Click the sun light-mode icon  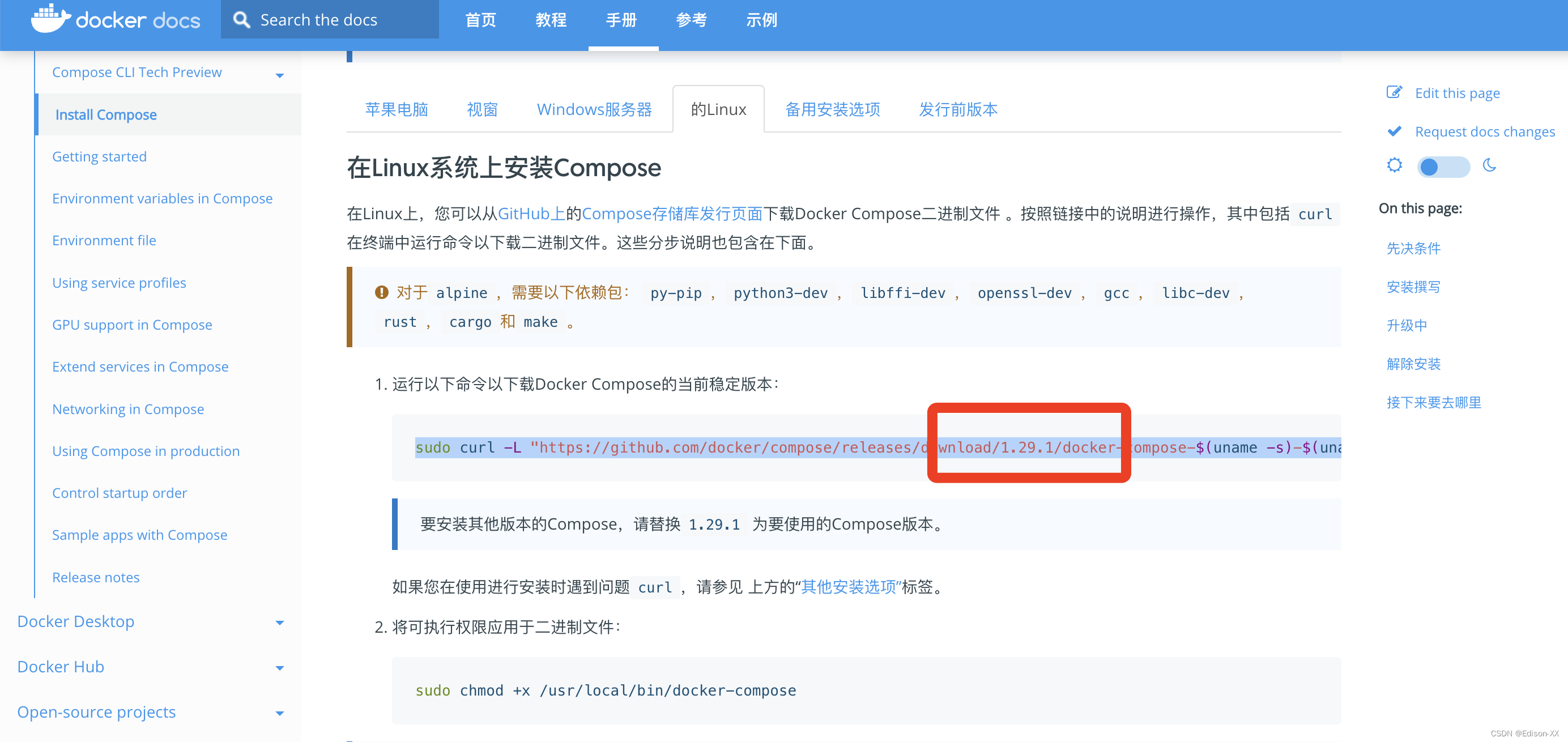tap(1394, 165)
